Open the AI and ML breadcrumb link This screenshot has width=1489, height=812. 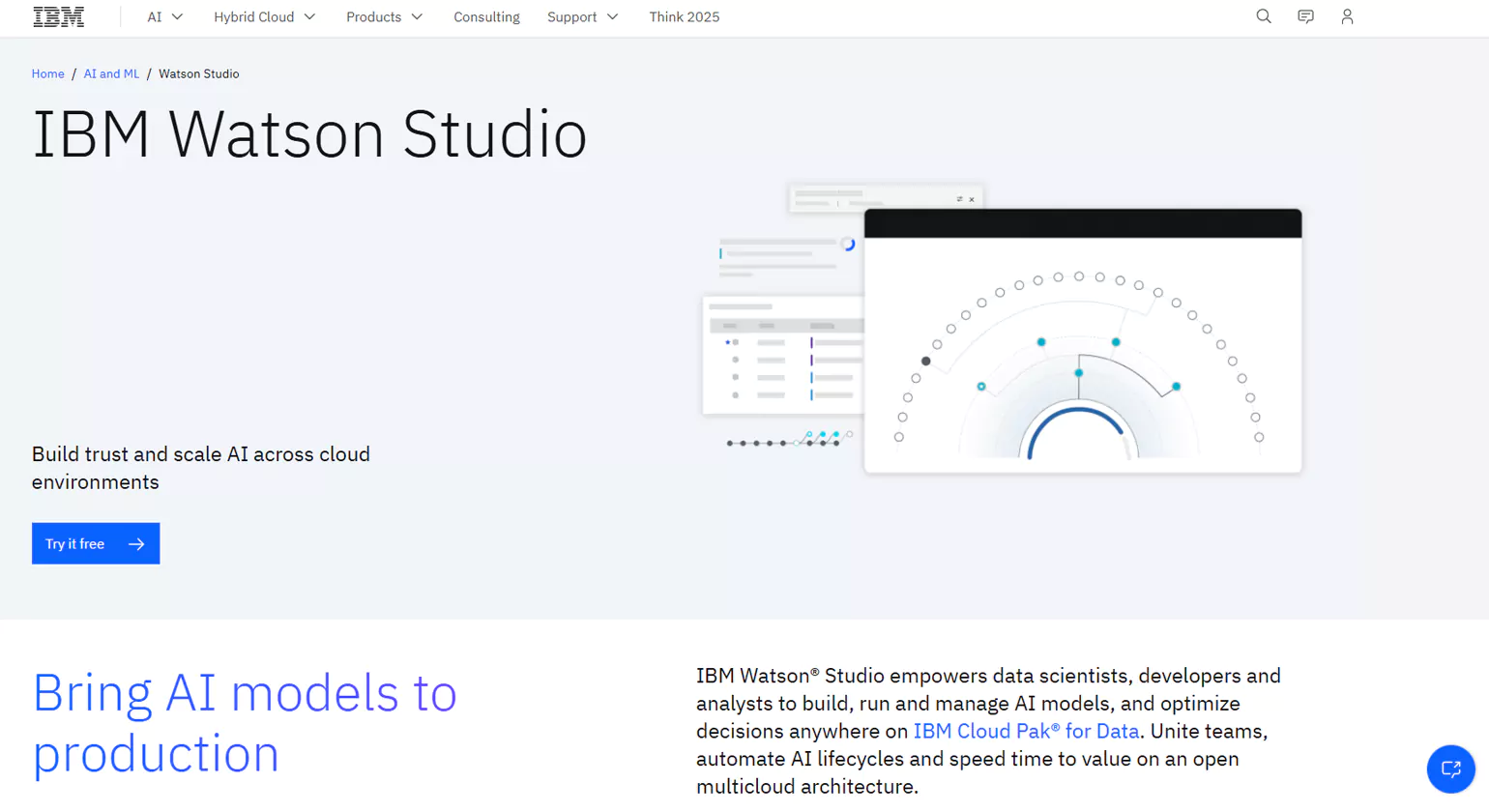click(x=110, y=73)
